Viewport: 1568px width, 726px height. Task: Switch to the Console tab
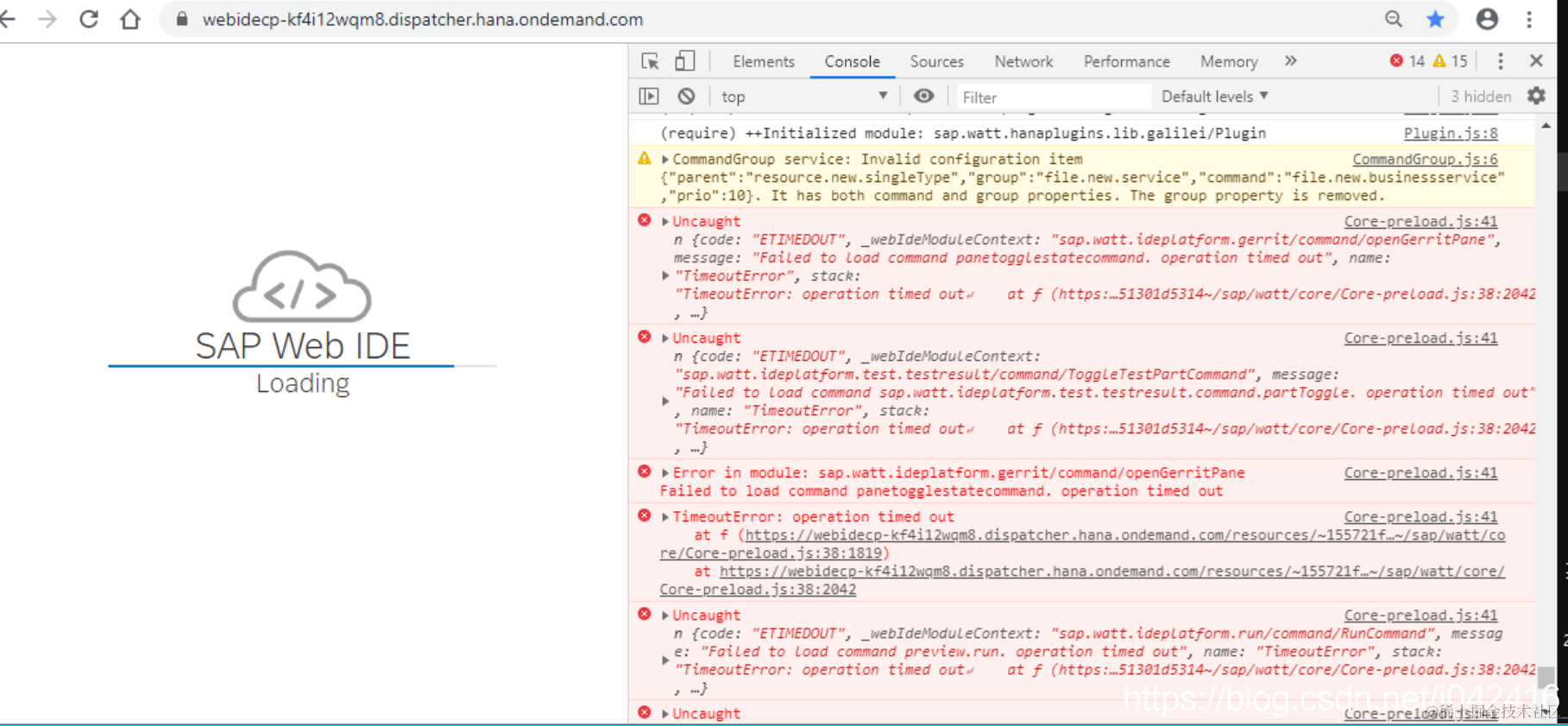click(x=852, y=61)
